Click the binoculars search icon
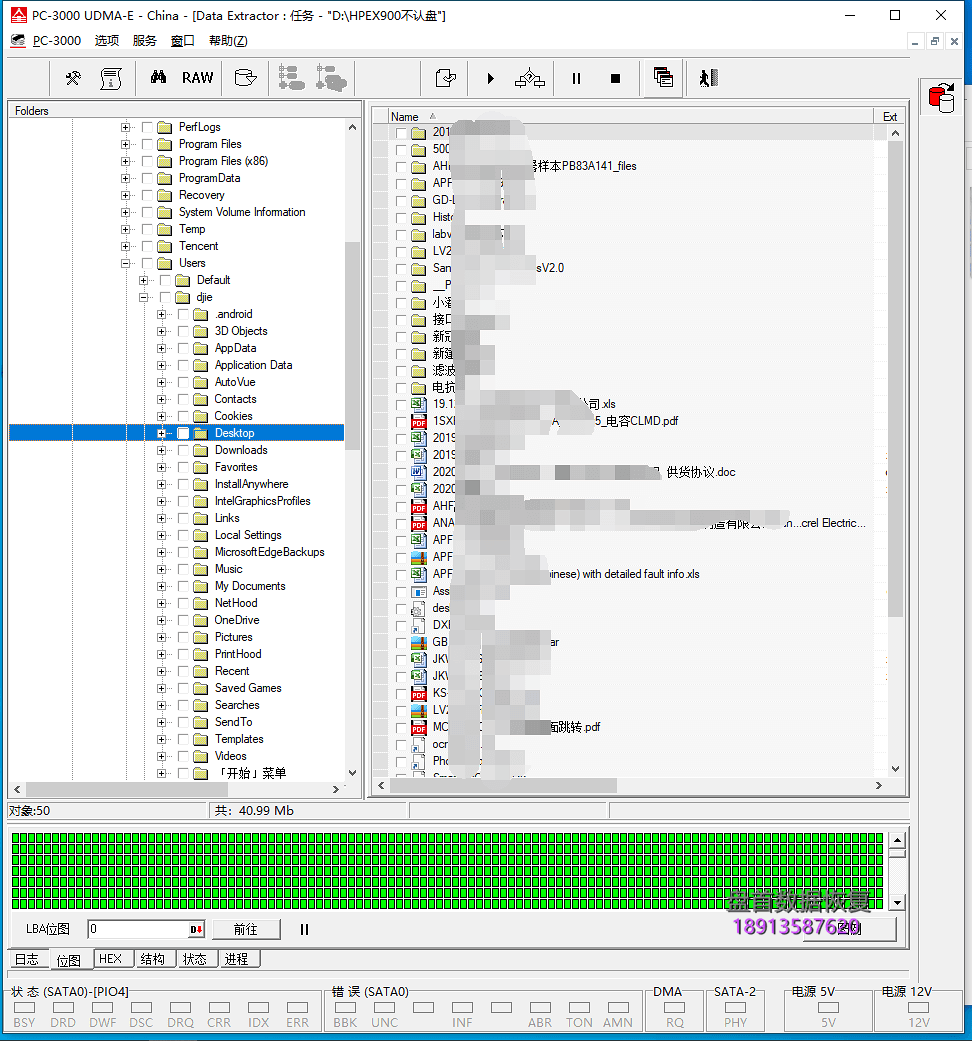972x1041 pixels. pos(158,78)
